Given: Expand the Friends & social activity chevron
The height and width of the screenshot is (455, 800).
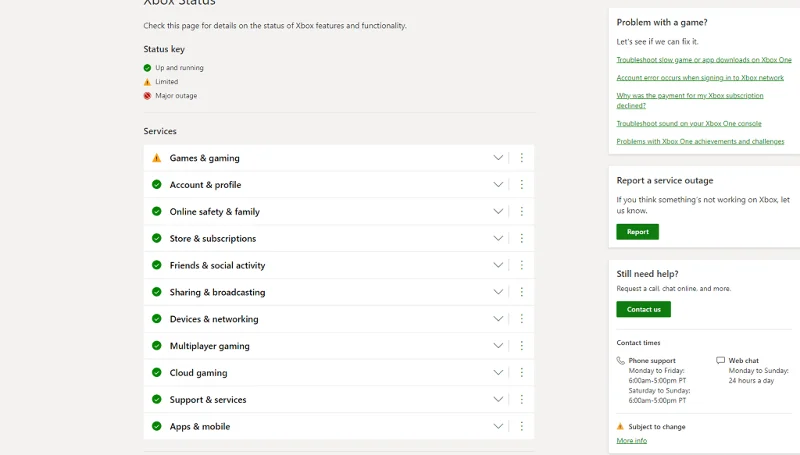Looking at the screenshot, I should pos(498,265).
